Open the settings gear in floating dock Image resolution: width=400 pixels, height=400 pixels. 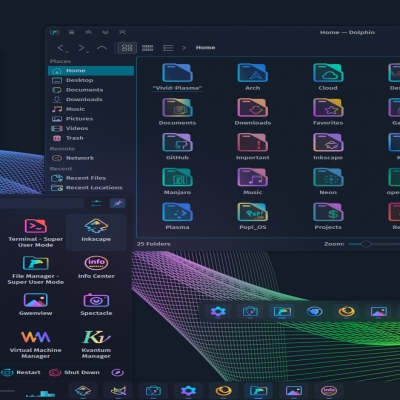pos(218,312)
